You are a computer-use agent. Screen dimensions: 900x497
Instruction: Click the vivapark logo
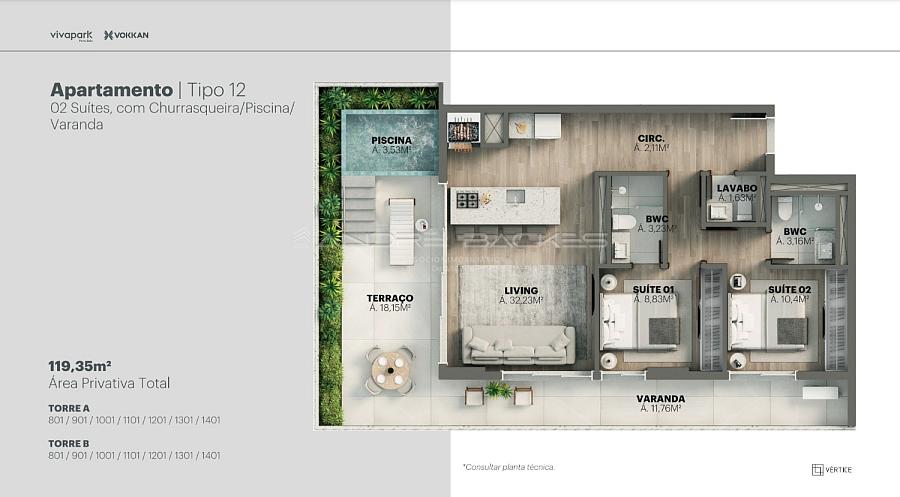coord(71,35)
